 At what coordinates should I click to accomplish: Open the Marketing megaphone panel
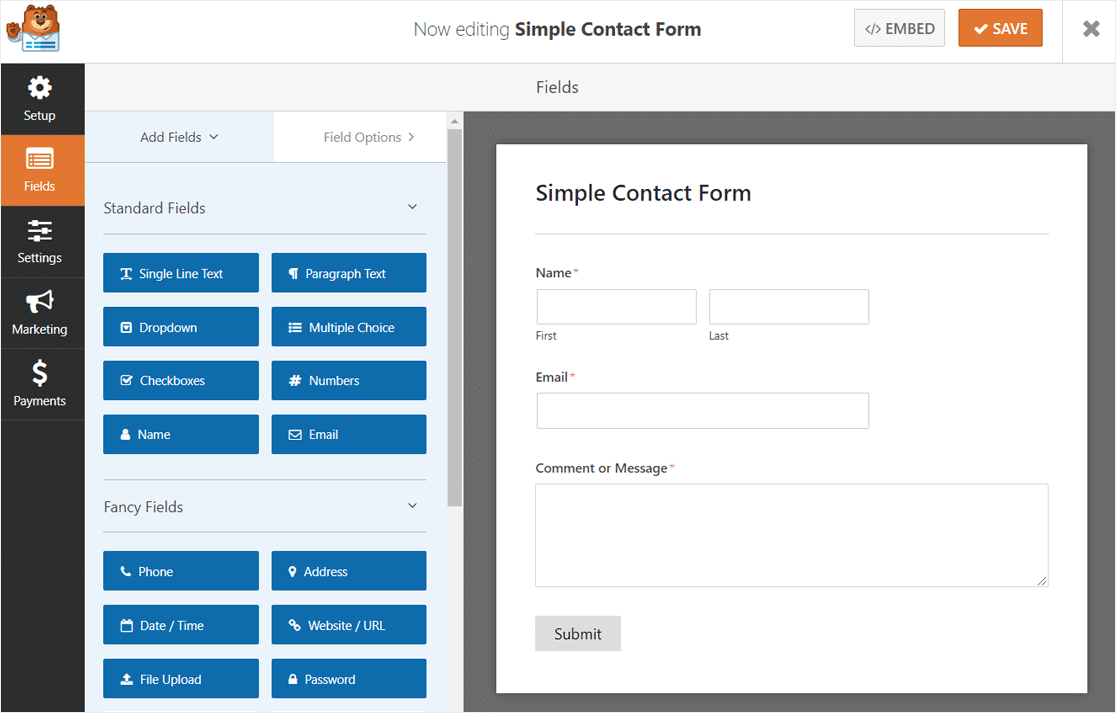[41, 312]
